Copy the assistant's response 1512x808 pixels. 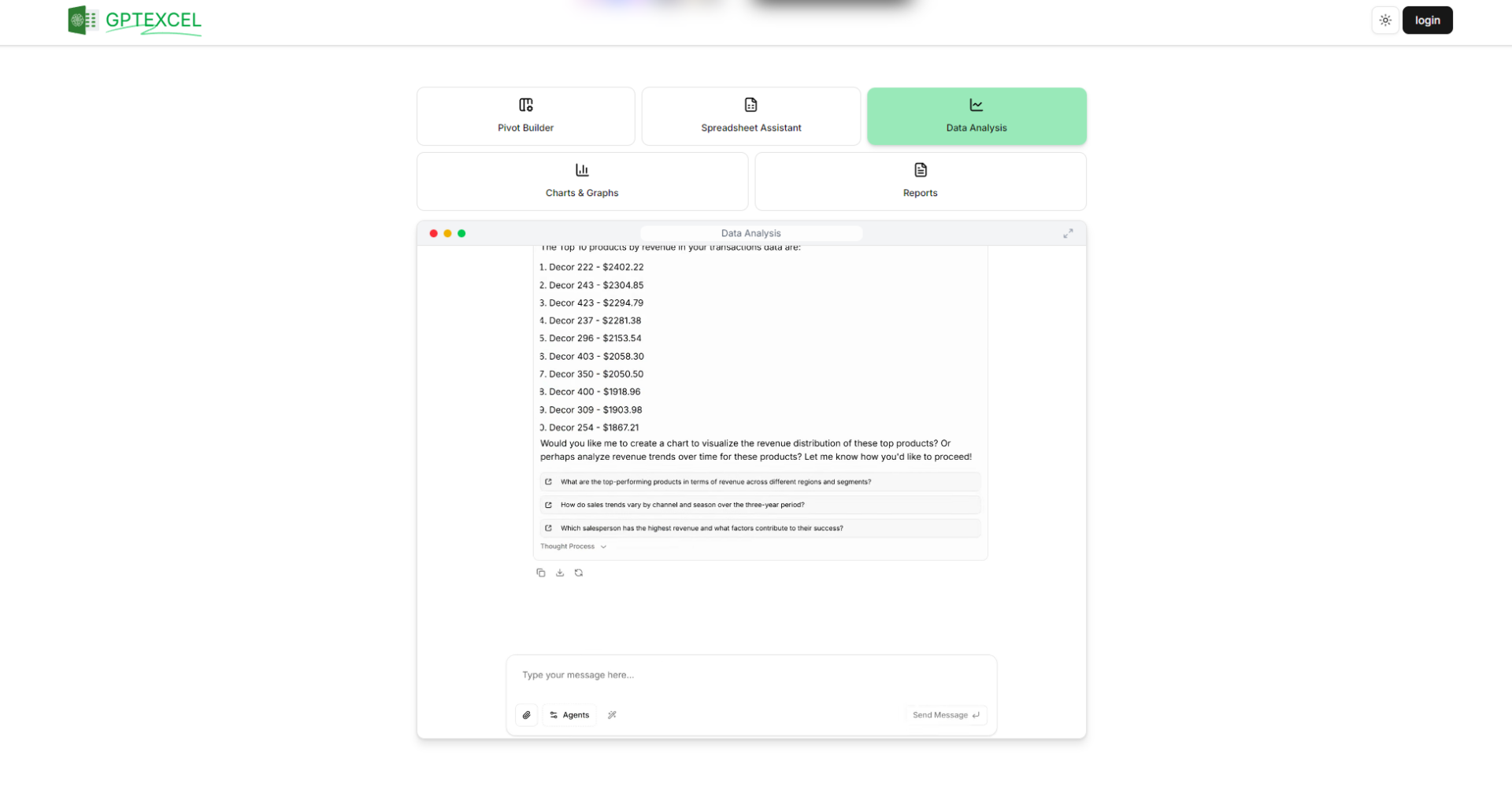(x=541, y=573)
